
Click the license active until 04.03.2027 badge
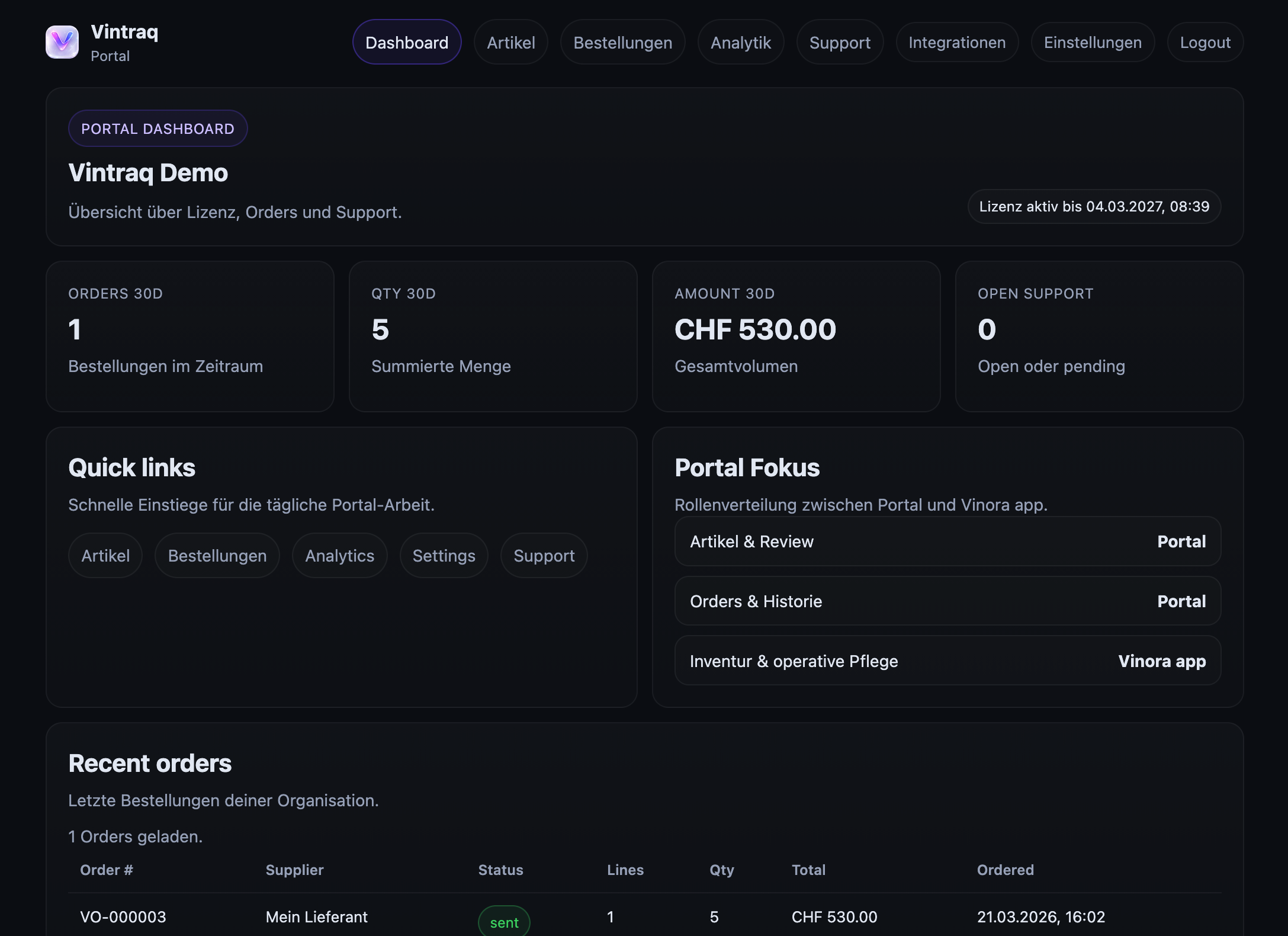point(1093,207)
